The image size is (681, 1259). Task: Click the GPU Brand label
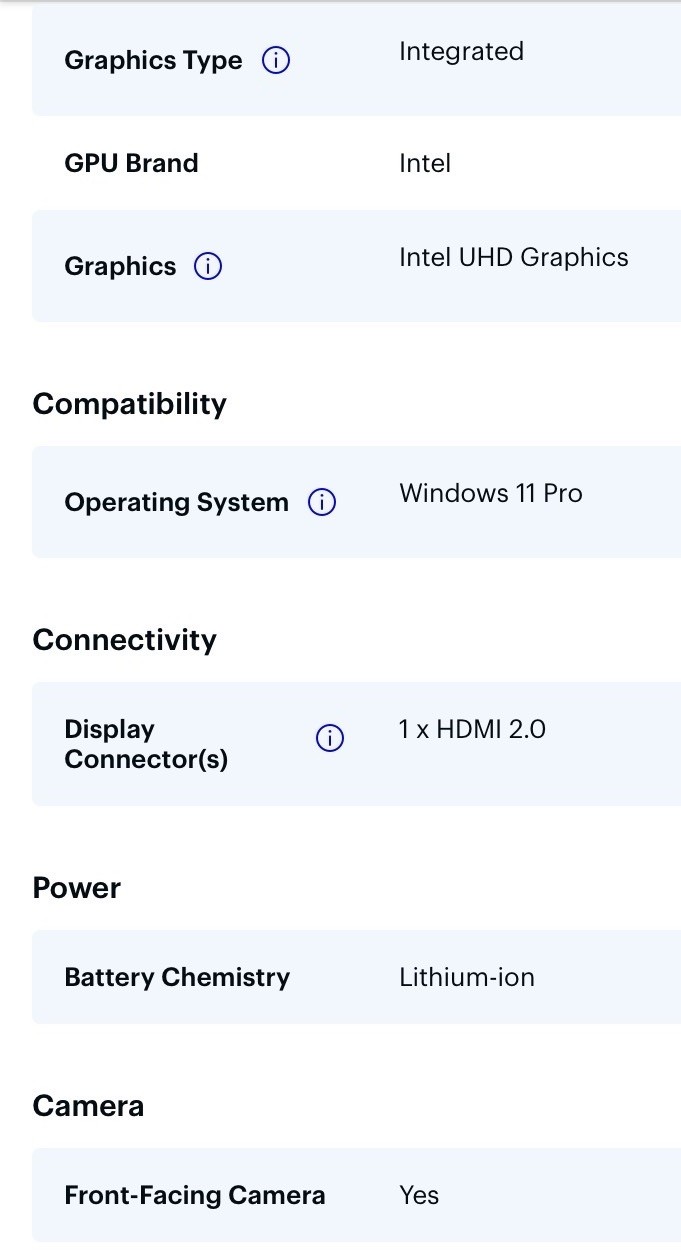coord(131,163)
